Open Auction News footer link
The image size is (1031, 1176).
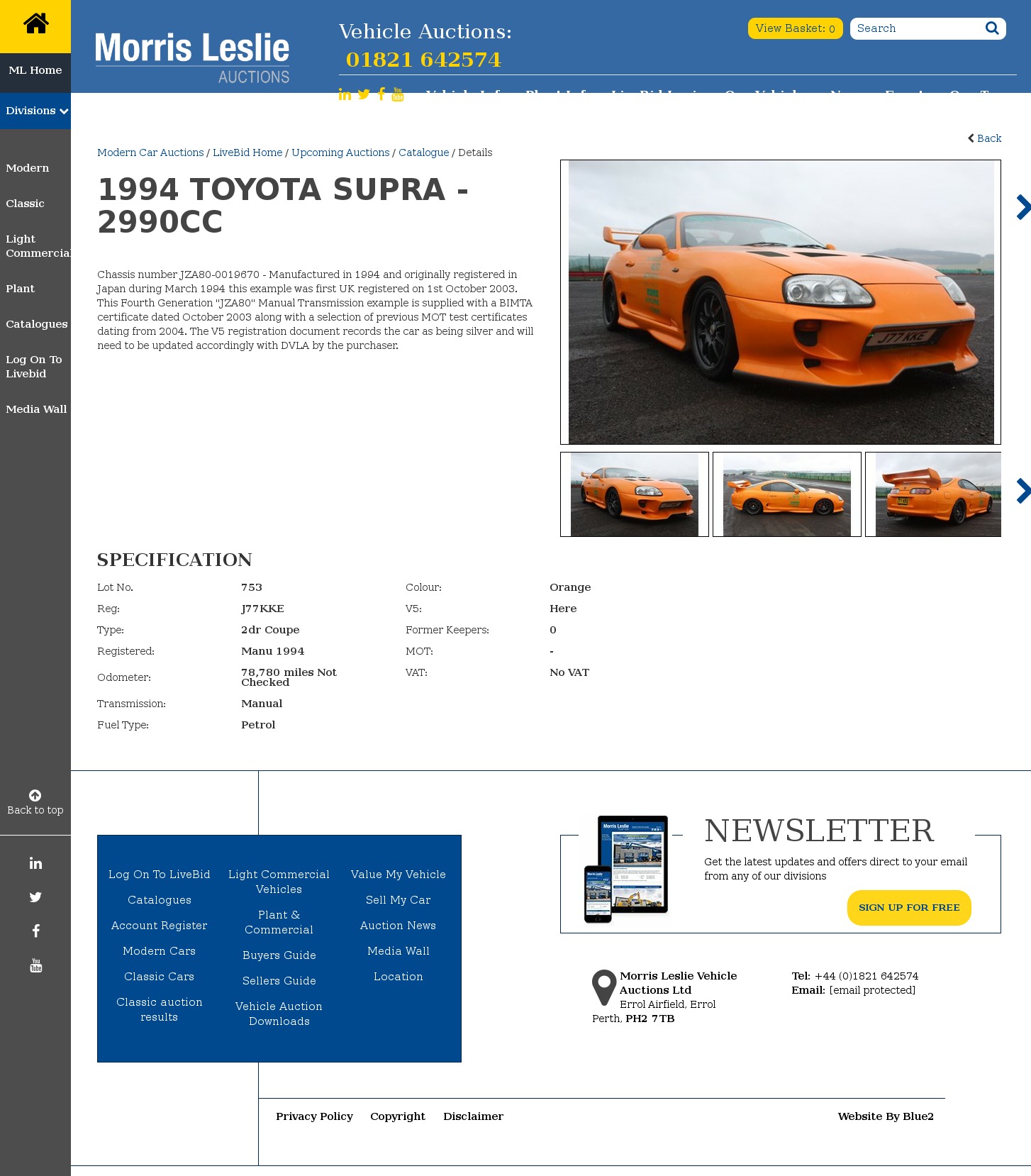[399, 926]
